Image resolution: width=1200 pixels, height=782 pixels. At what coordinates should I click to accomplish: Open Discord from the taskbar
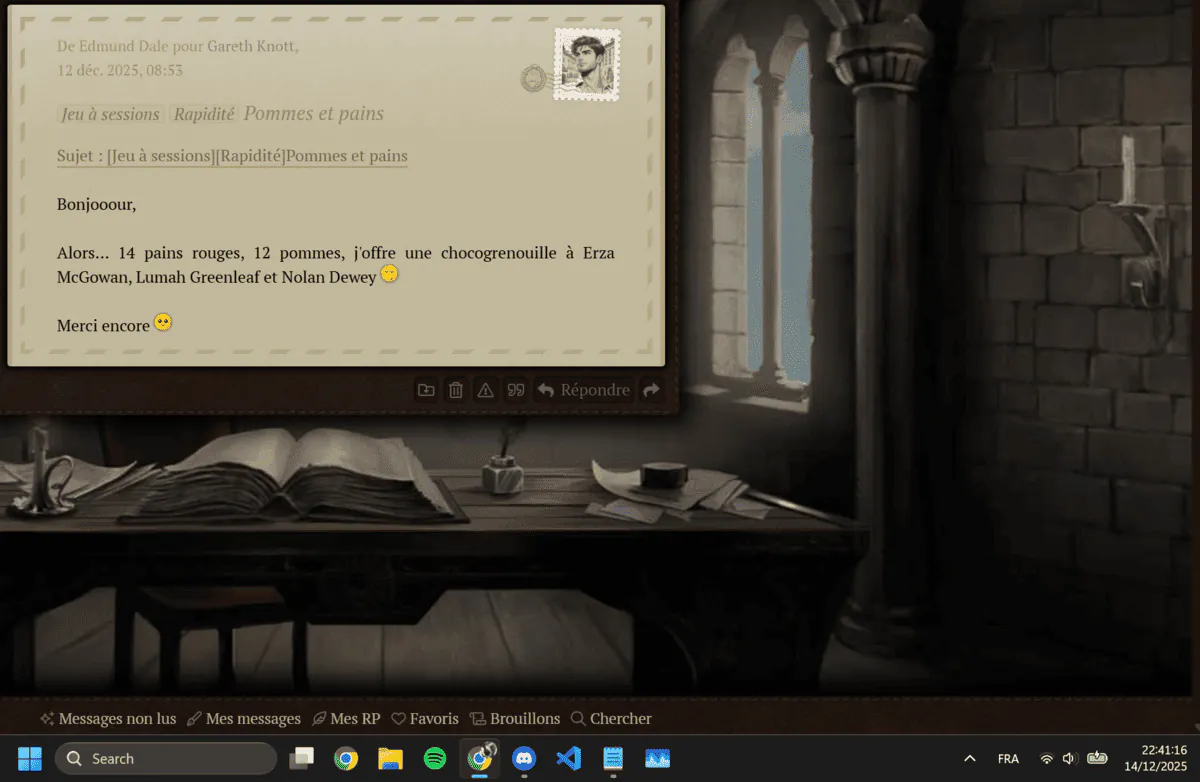tap(524, 759)
